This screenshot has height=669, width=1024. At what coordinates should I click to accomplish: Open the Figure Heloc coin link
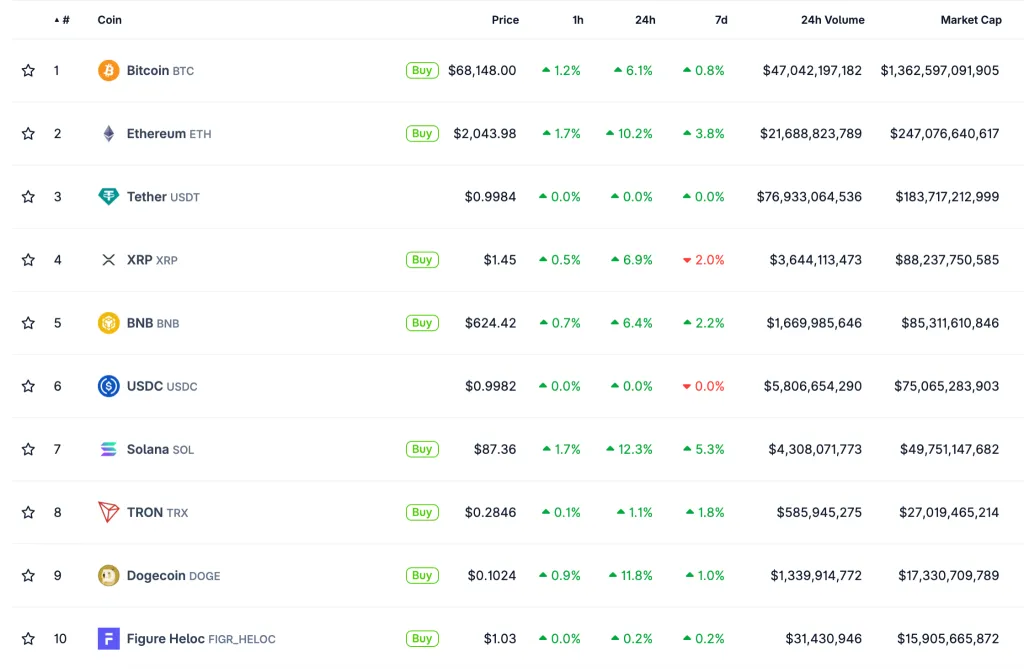(166, 638)
